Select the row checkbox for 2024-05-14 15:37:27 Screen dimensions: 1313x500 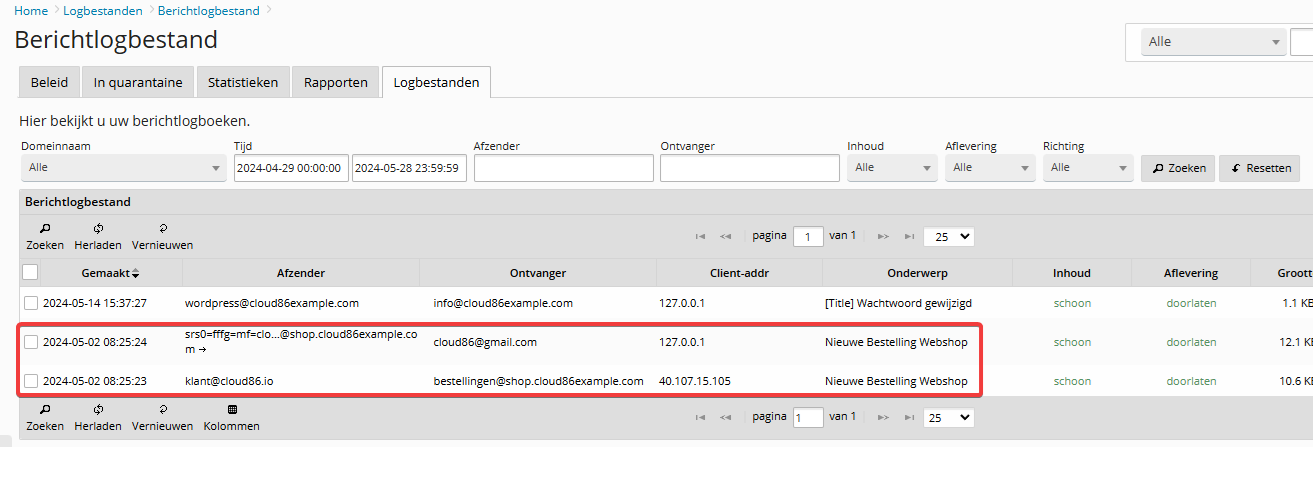(x=31, y=303)
